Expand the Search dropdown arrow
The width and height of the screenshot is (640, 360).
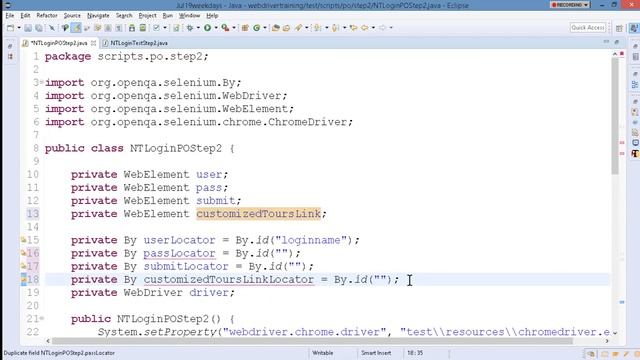point(307,28)
